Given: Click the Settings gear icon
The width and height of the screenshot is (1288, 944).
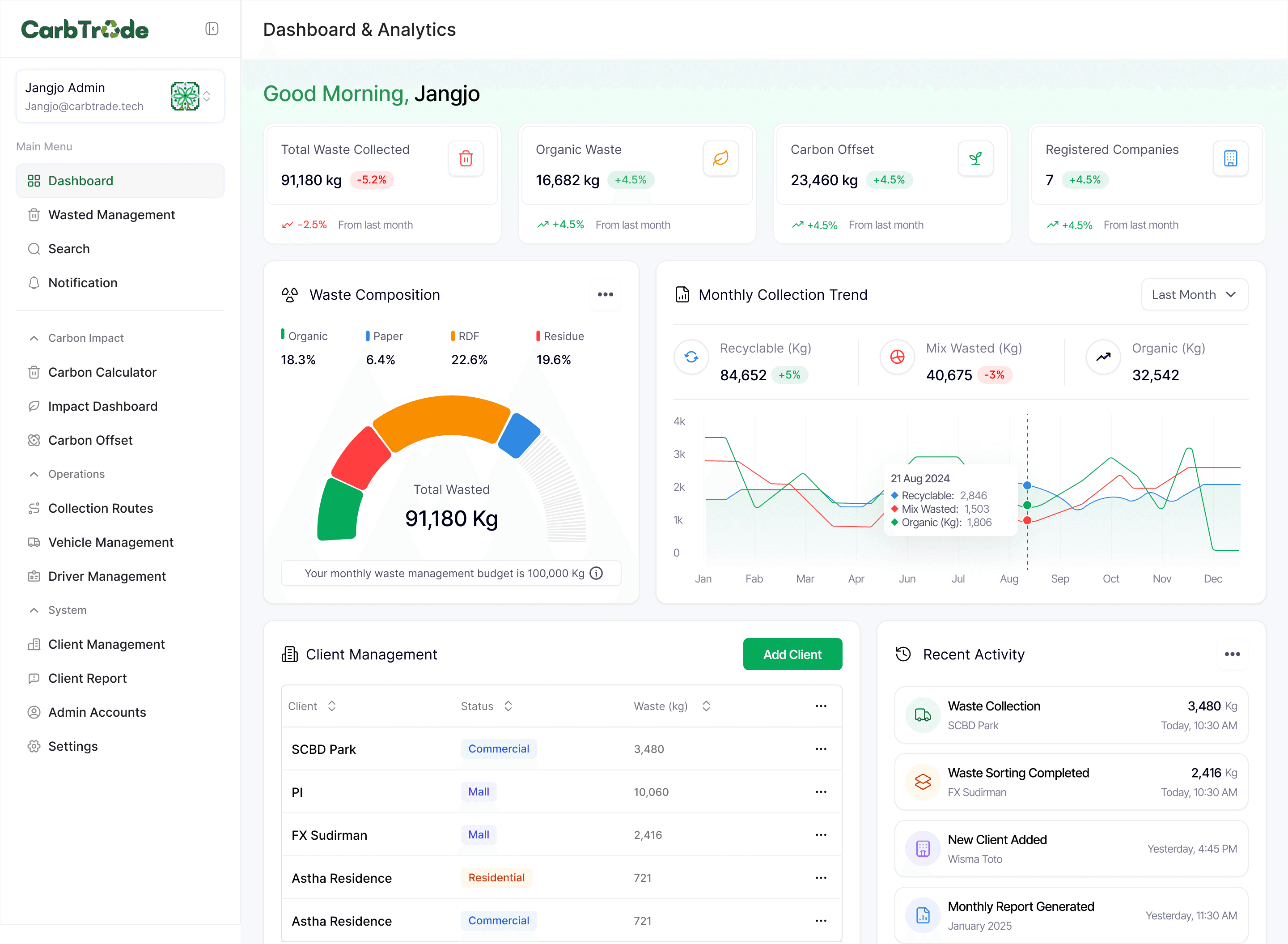Looking at the screenshot, I should click(34, 746).
